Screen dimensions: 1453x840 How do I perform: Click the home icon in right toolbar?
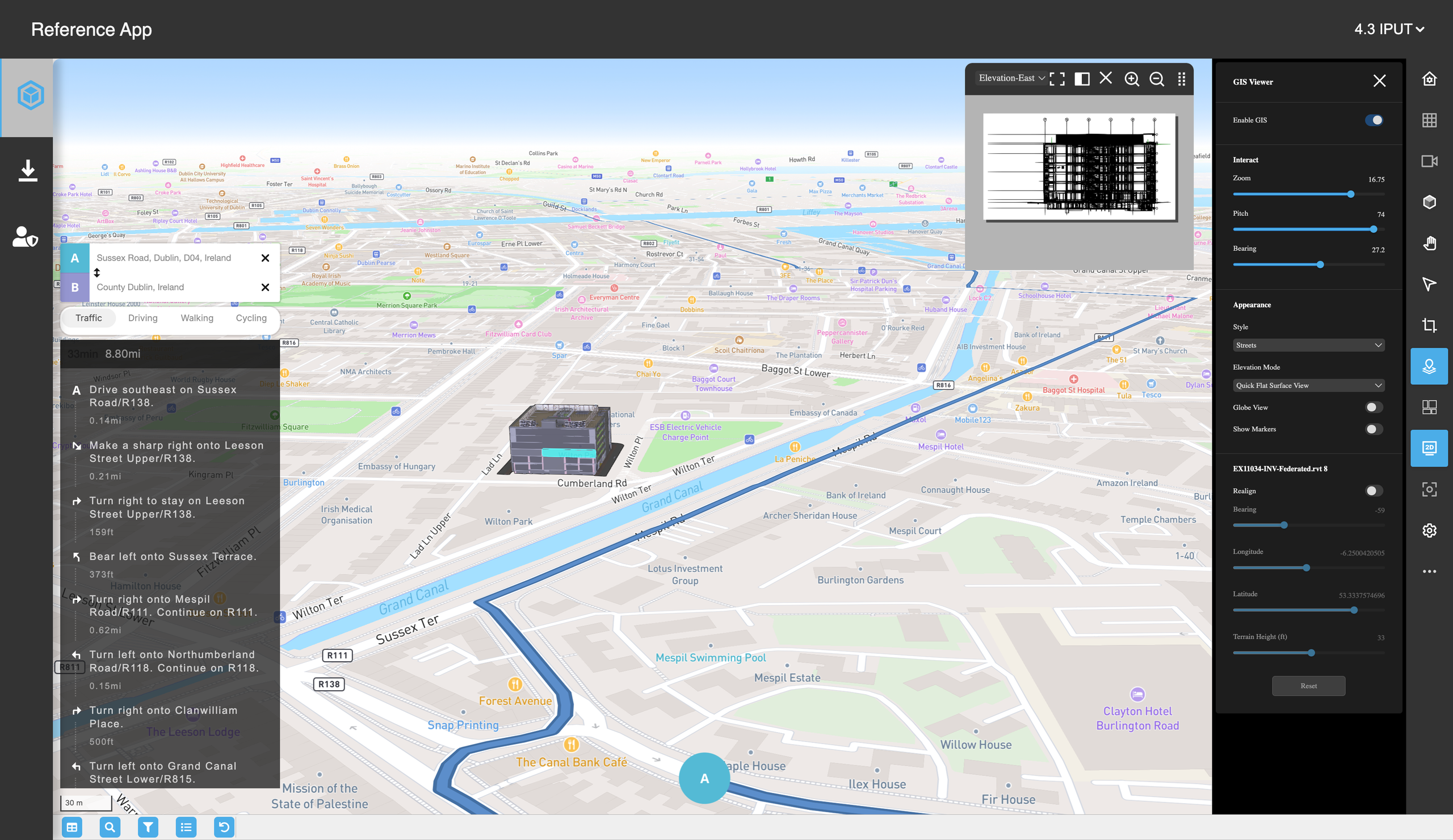(1428, 79)
